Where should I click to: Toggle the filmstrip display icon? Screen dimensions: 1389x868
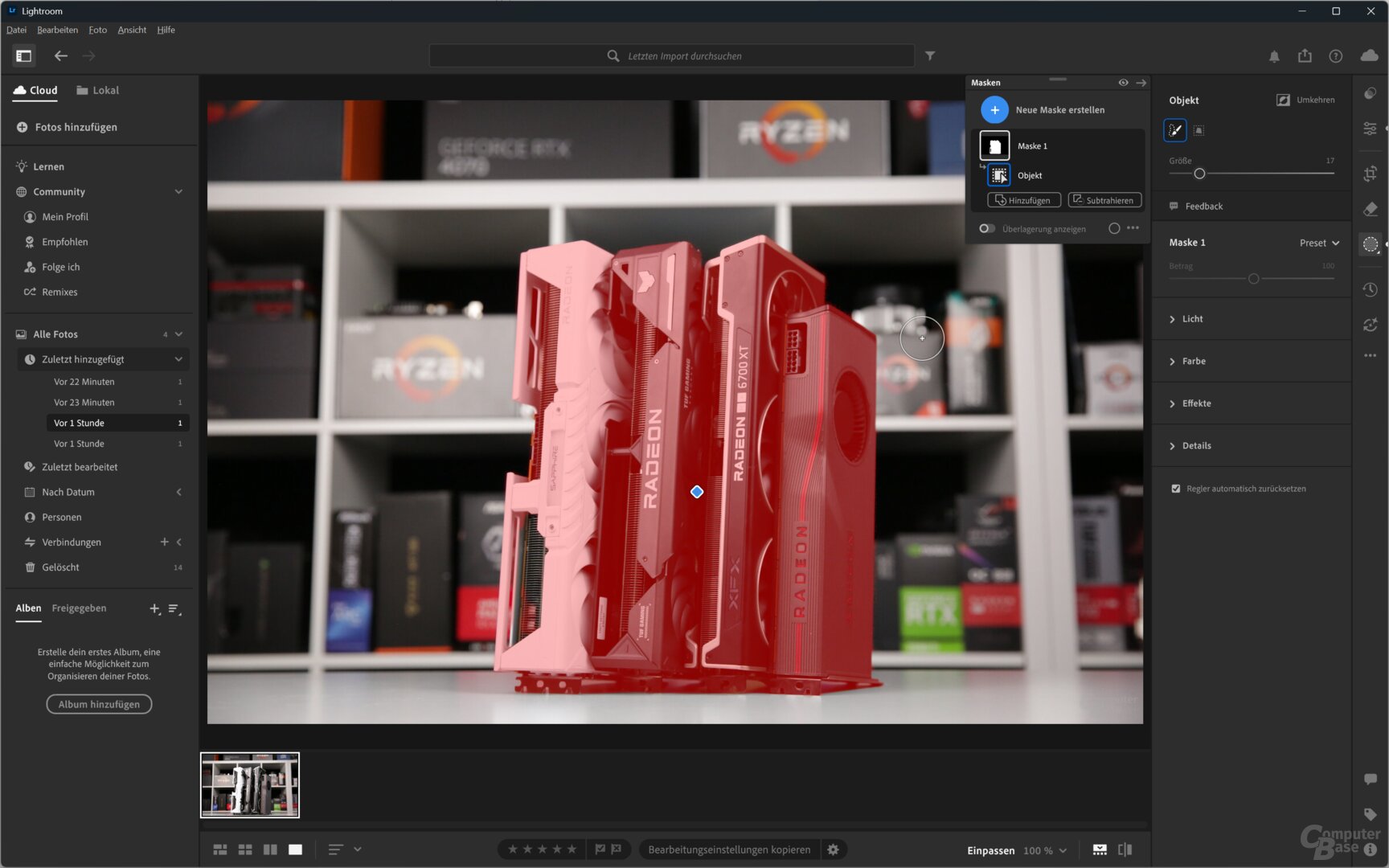click(x=1100, y=850)
